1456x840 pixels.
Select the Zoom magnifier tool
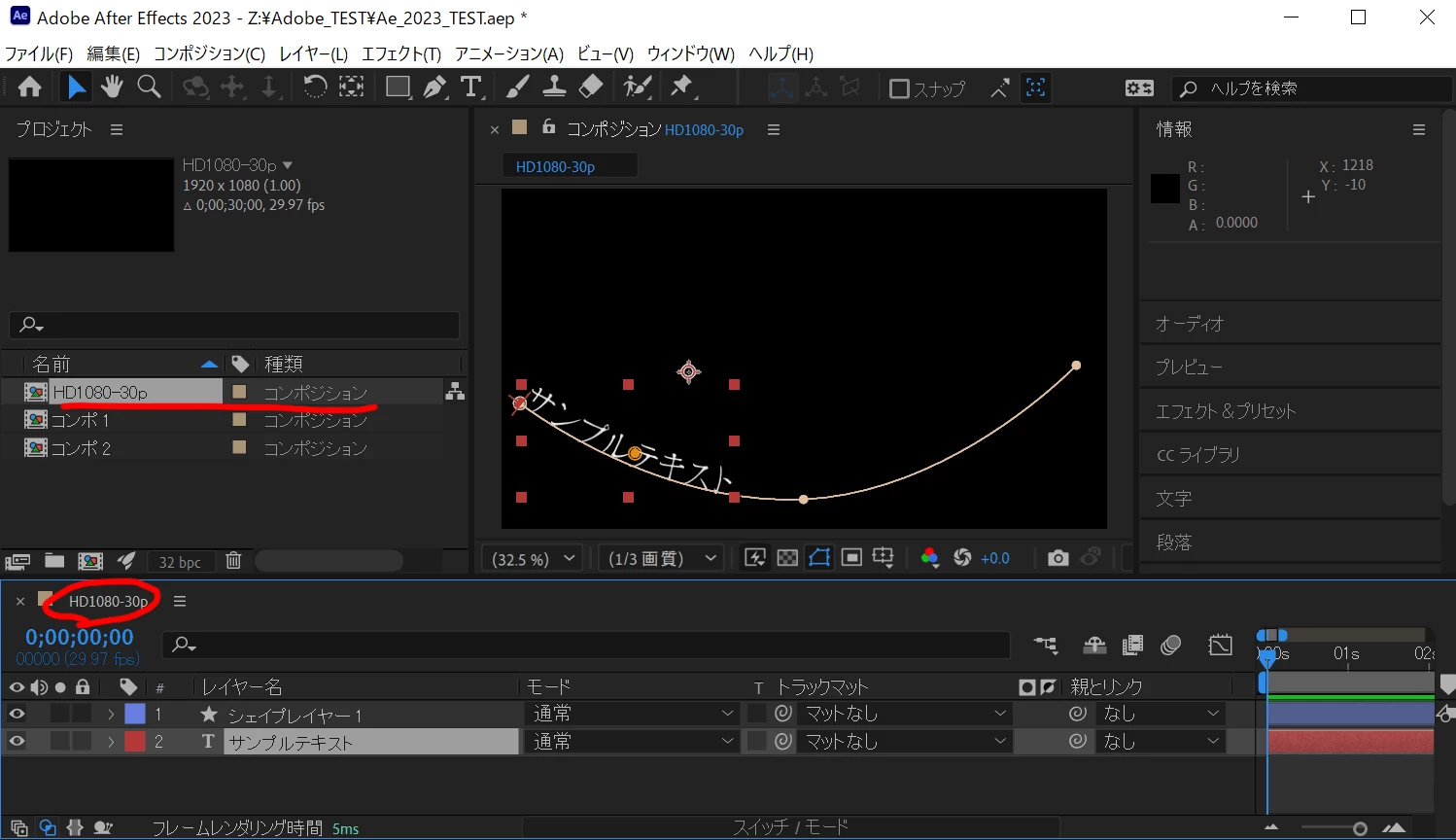coord(149,87)
